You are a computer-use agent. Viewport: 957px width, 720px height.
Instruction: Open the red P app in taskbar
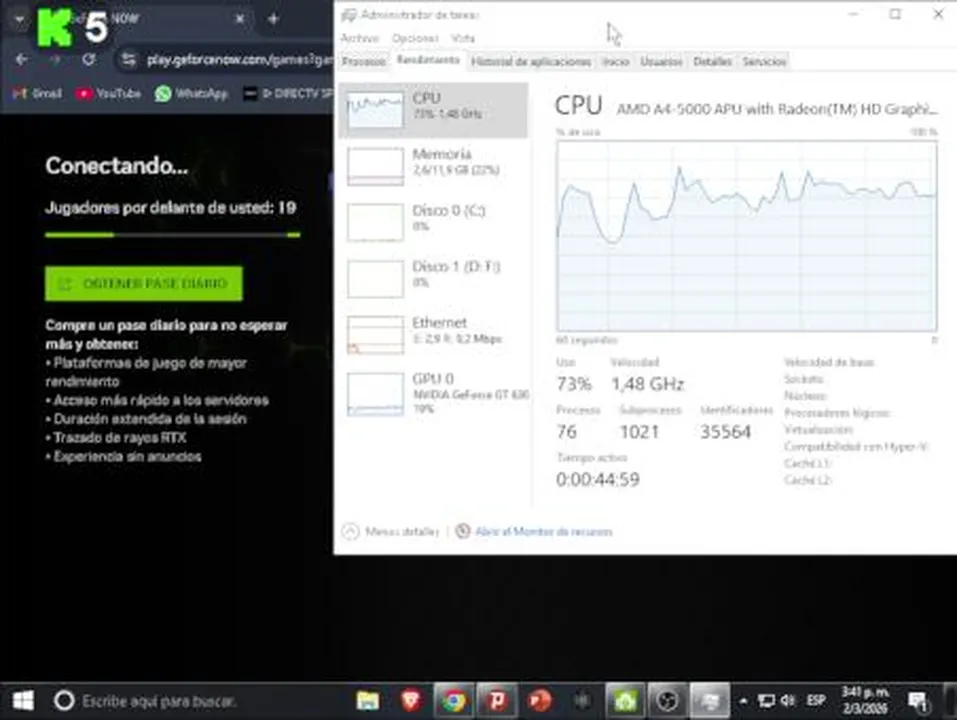pos(497,700)
